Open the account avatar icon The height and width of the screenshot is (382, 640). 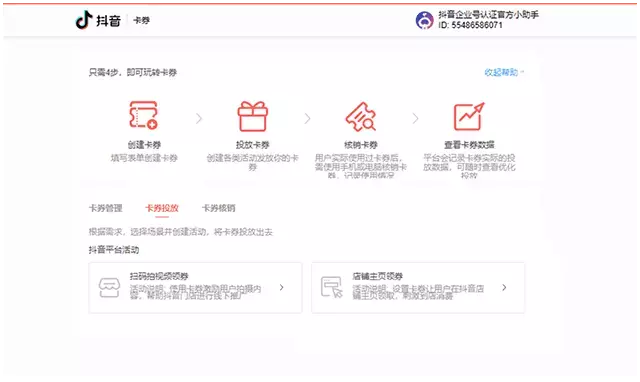click(x=424, y=20)
